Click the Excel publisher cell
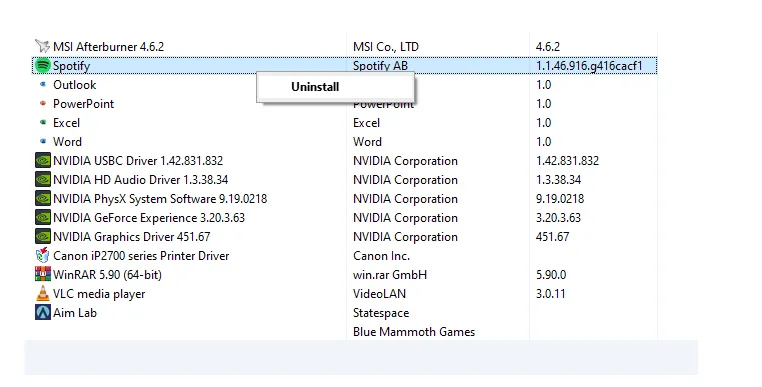Image resolution: width=762 pixels, height=387 pixels. click(366, 123)
